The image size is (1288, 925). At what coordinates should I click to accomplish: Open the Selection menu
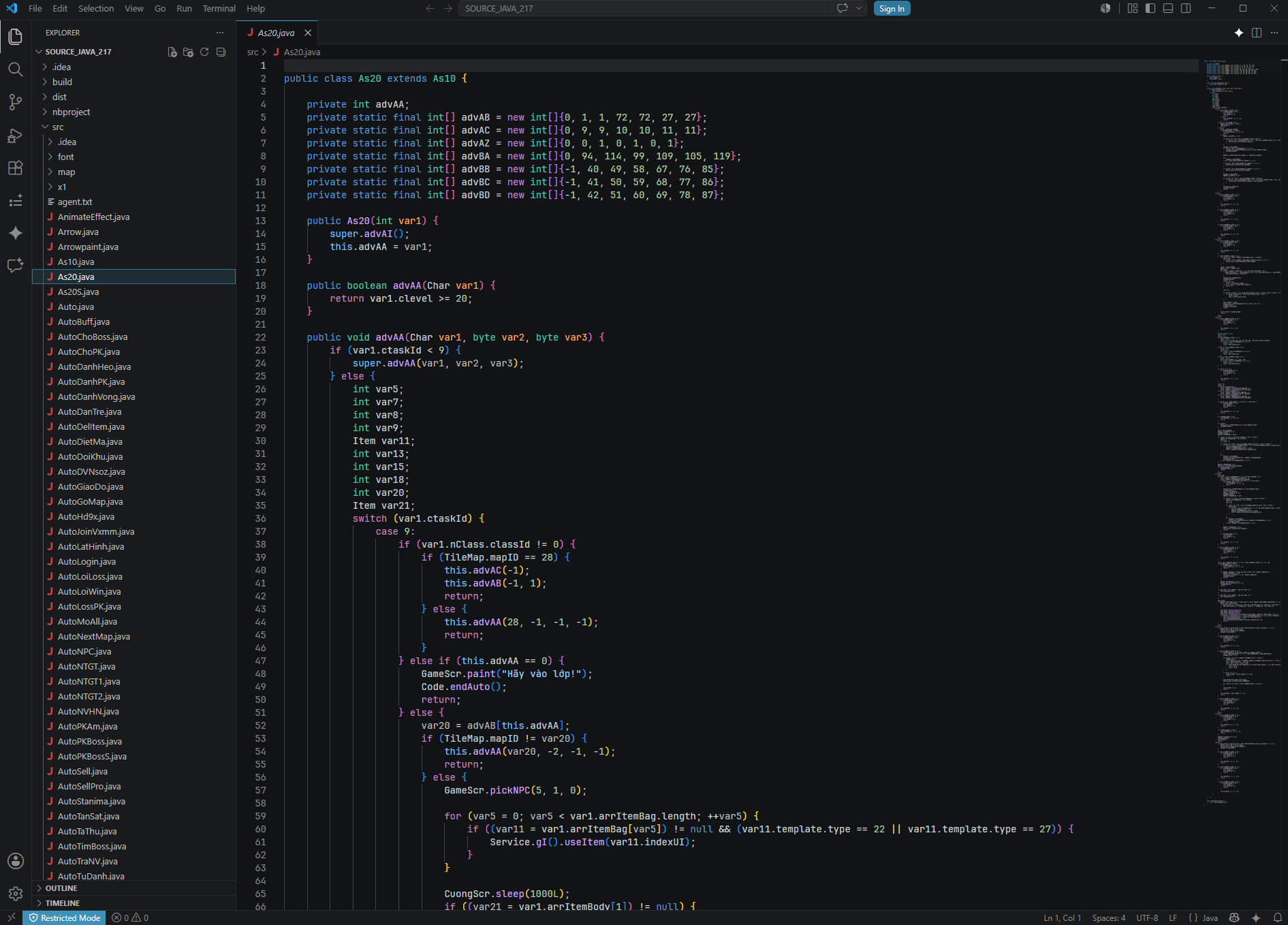coord(96,8)
